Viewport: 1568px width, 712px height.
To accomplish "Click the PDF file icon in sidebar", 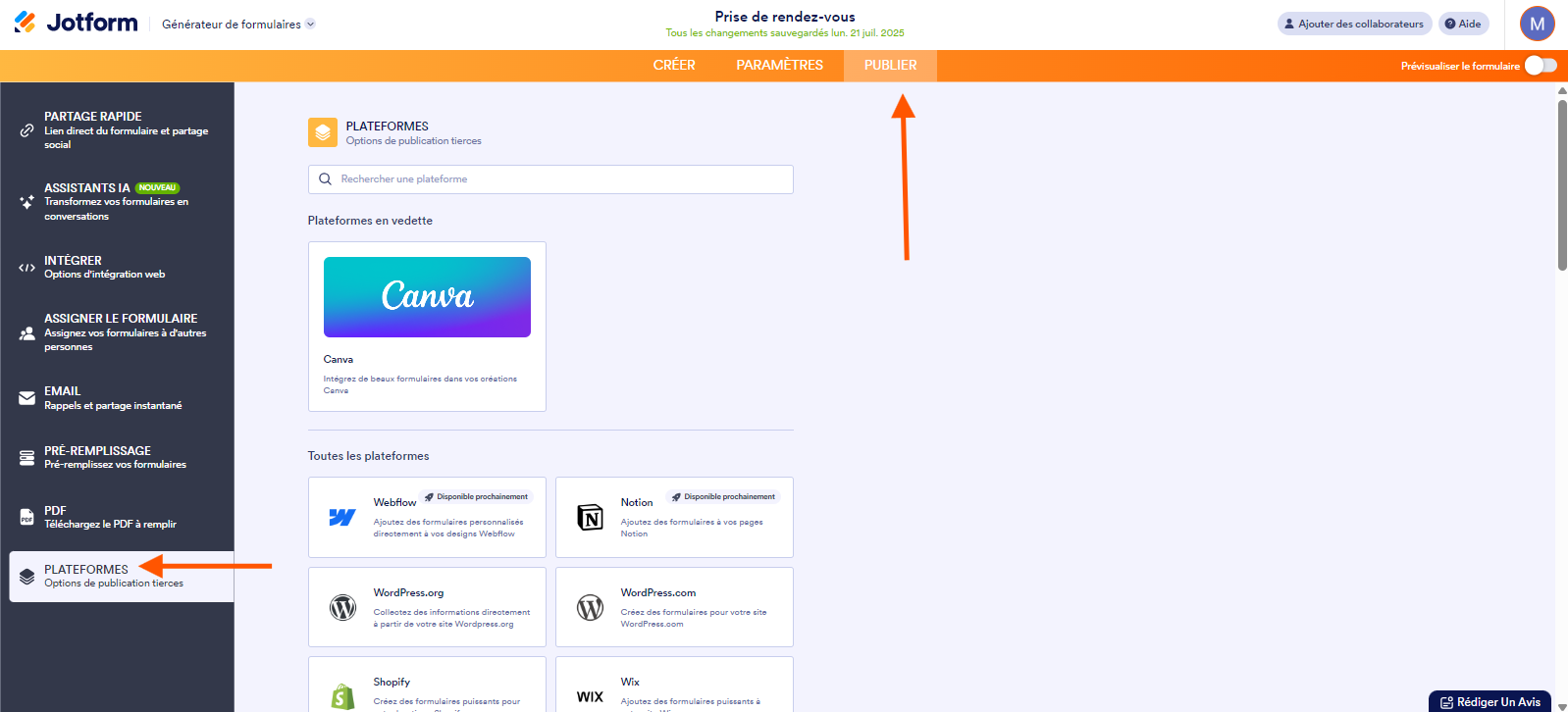I will click(27, 517).
